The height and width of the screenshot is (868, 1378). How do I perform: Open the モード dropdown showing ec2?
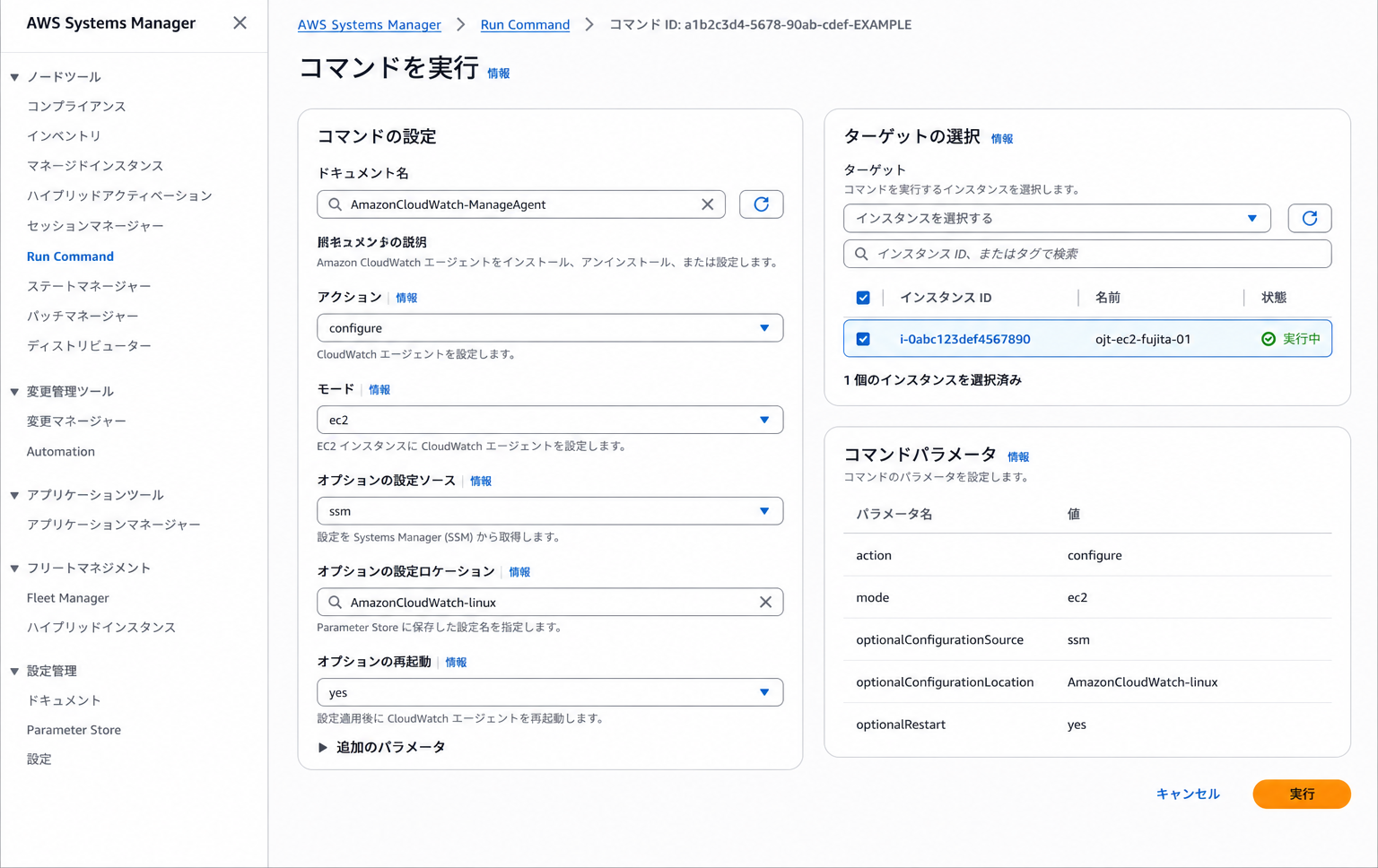[x=550, y=420]
